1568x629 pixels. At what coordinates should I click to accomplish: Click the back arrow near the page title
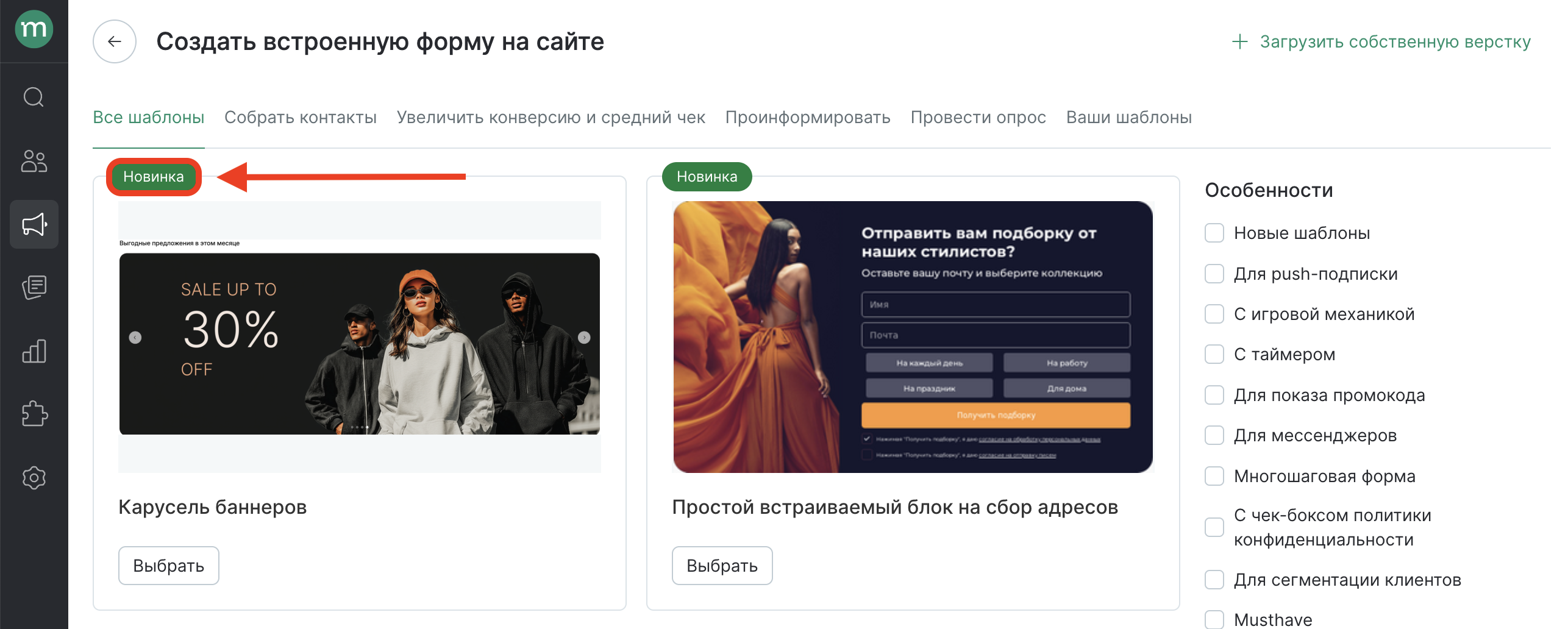pos(113,41)
